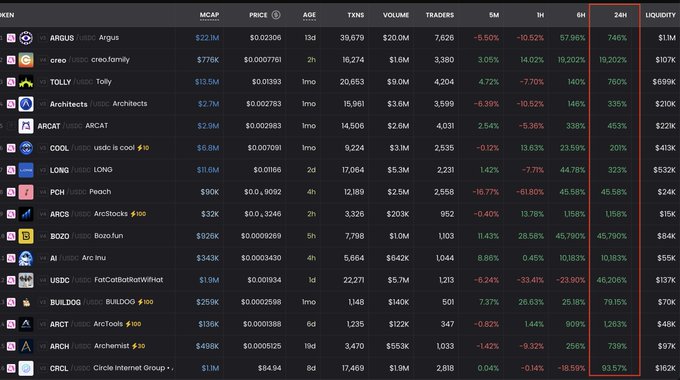Click ARGUS market cap $22.1M
This screenshot has width=680, height=380.
207,38
